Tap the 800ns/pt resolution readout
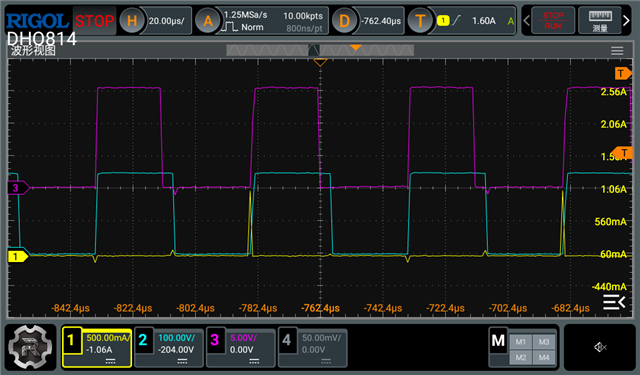This screenshot has width=640, height=375. 304,28
